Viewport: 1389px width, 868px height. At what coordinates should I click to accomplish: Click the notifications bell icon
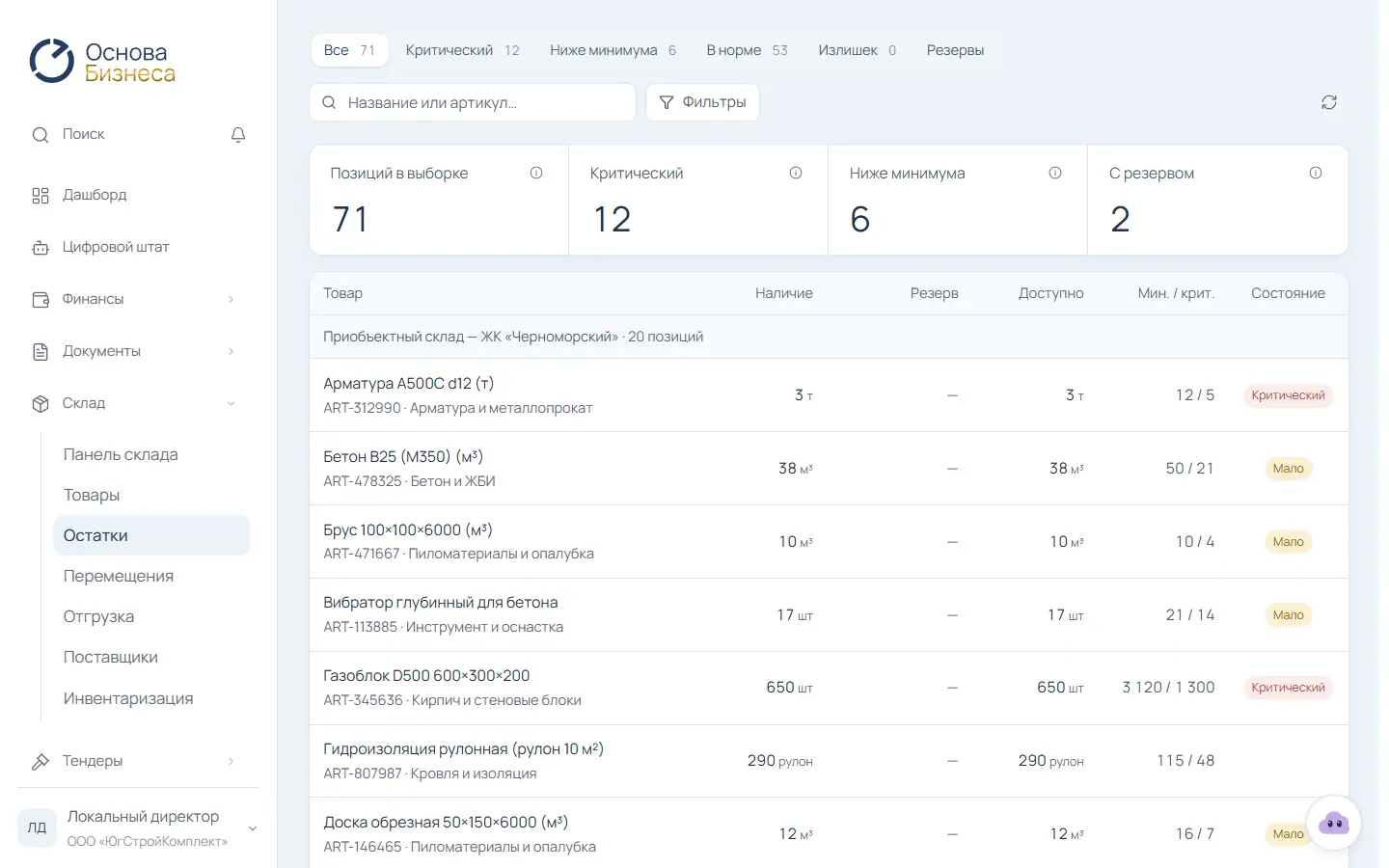click(x=238, y=135)
